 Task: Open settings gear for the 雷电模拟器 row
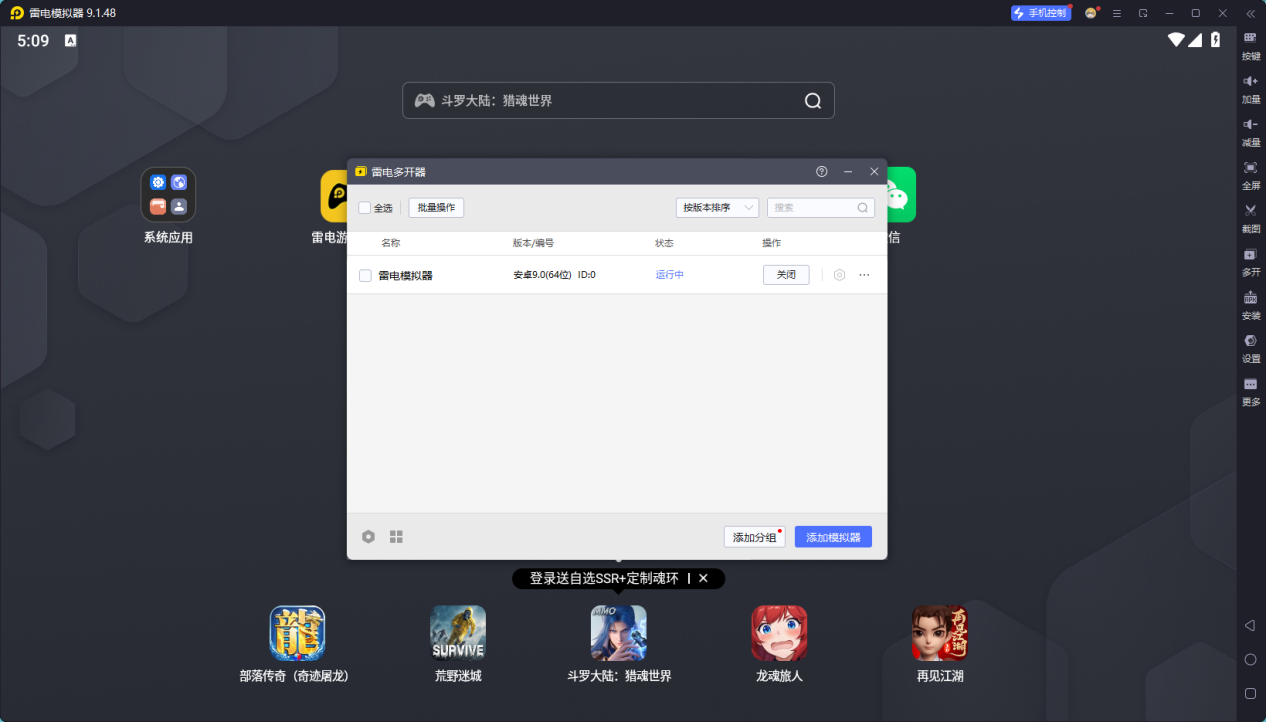click(x=840, y=275)
